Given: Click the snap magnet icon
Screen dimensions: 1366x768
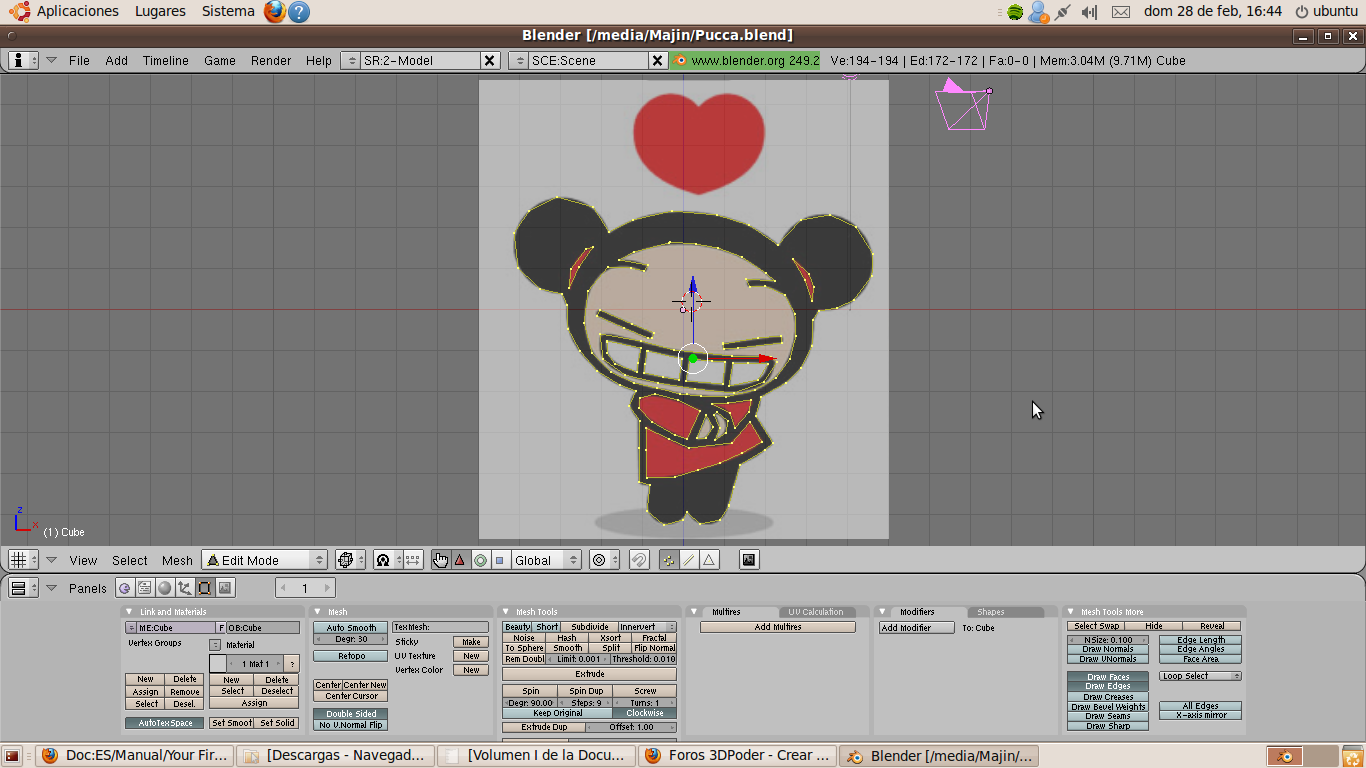Looking at the screenshot, I should [x=640, y=560].
